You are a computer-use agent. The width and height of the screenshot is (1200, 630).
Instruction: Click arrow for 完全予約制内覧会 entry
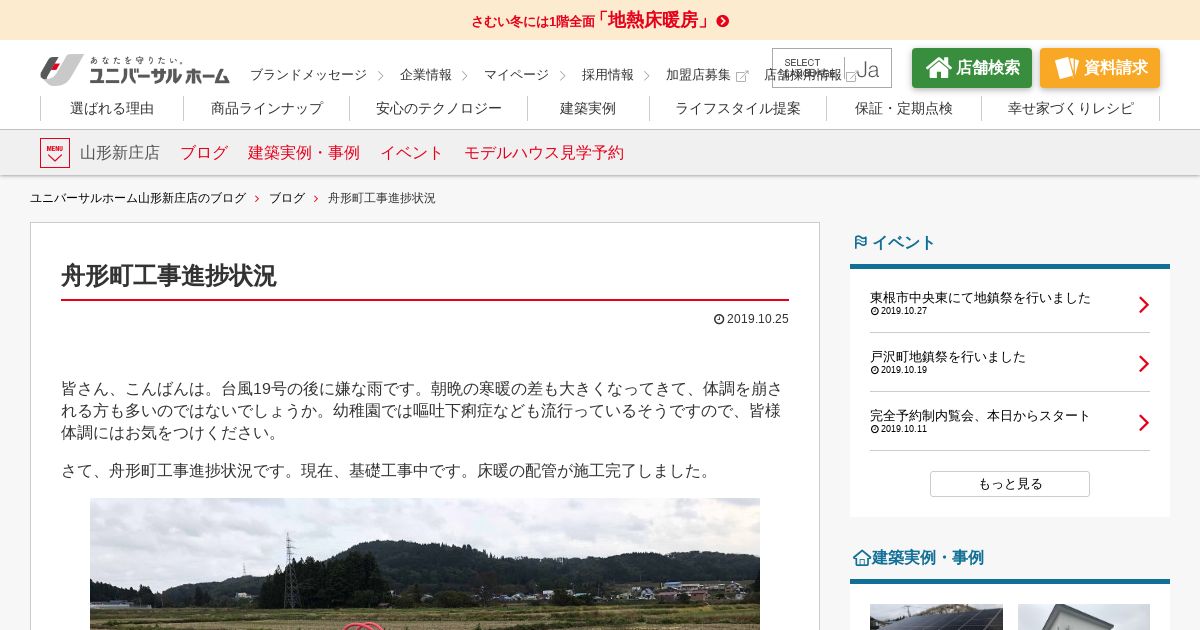click(1144, 422)
